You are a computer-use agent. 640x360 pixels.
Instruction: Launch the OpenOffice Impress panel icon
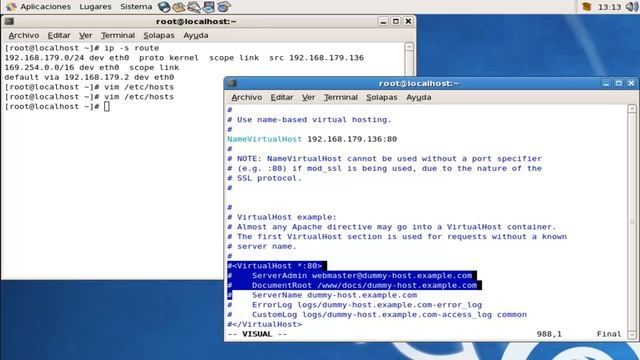(x=209, y=7)
